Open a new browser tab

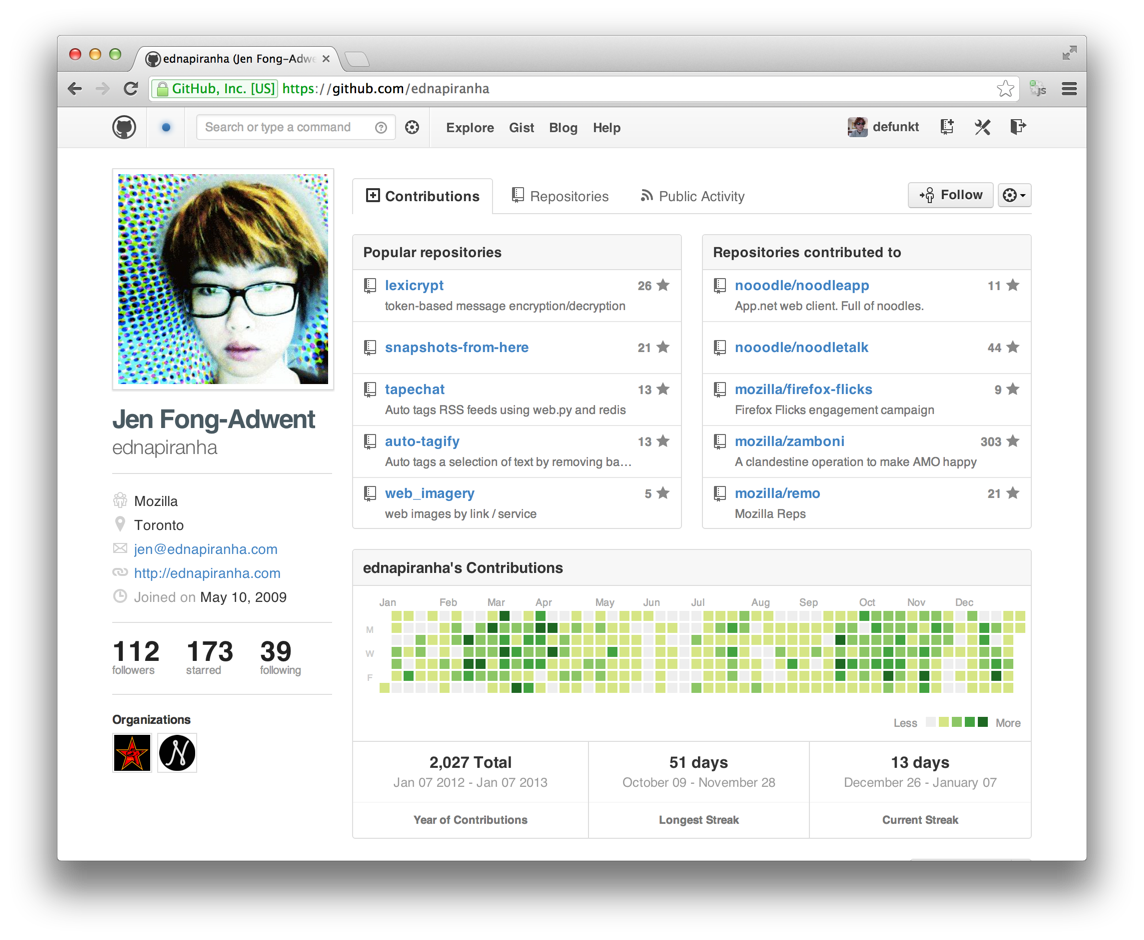pyautogui.click(x=357, y=58)
